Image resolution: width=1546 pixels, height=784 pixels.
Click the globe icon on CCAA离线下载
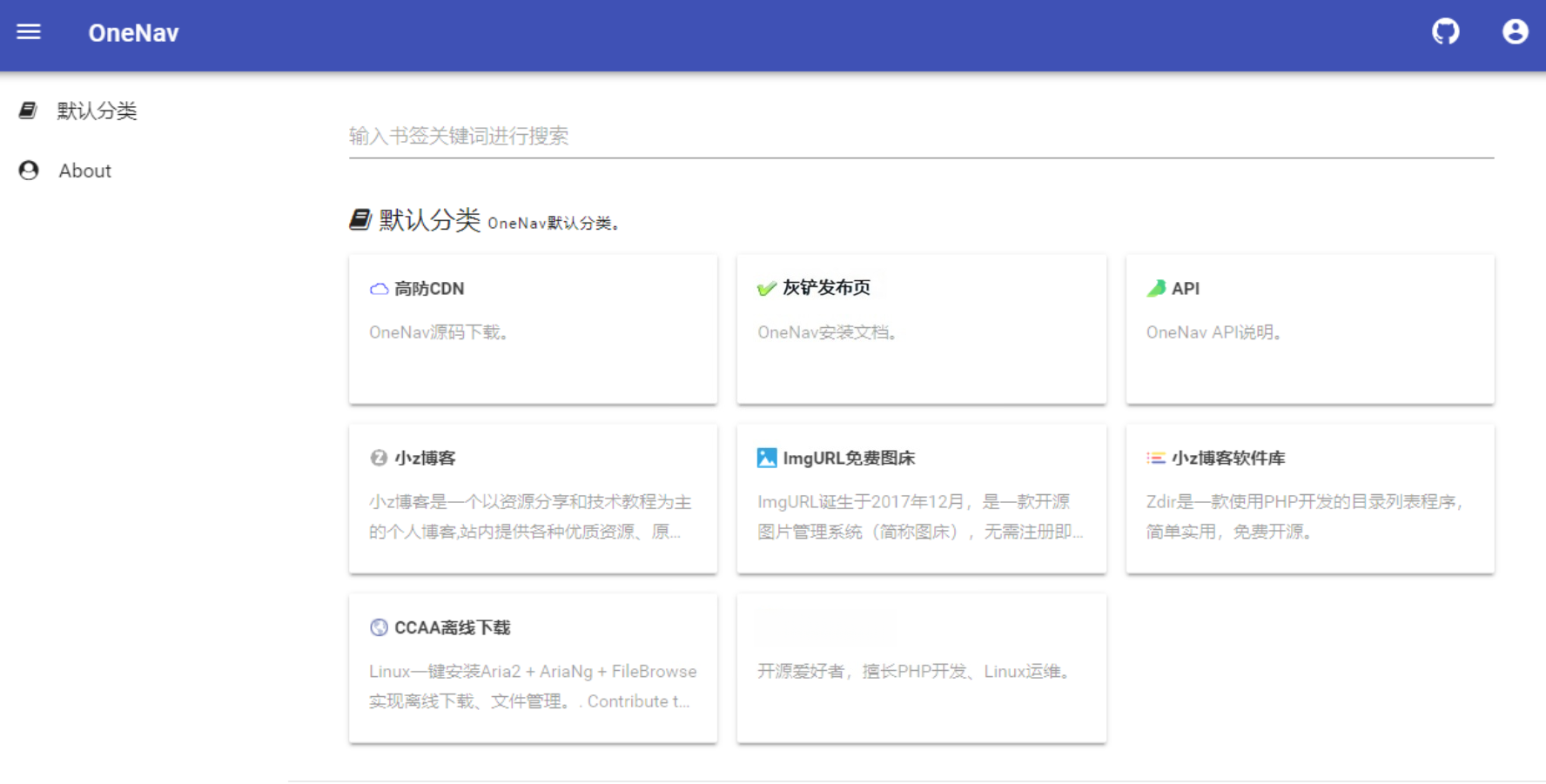pos(379,627)
